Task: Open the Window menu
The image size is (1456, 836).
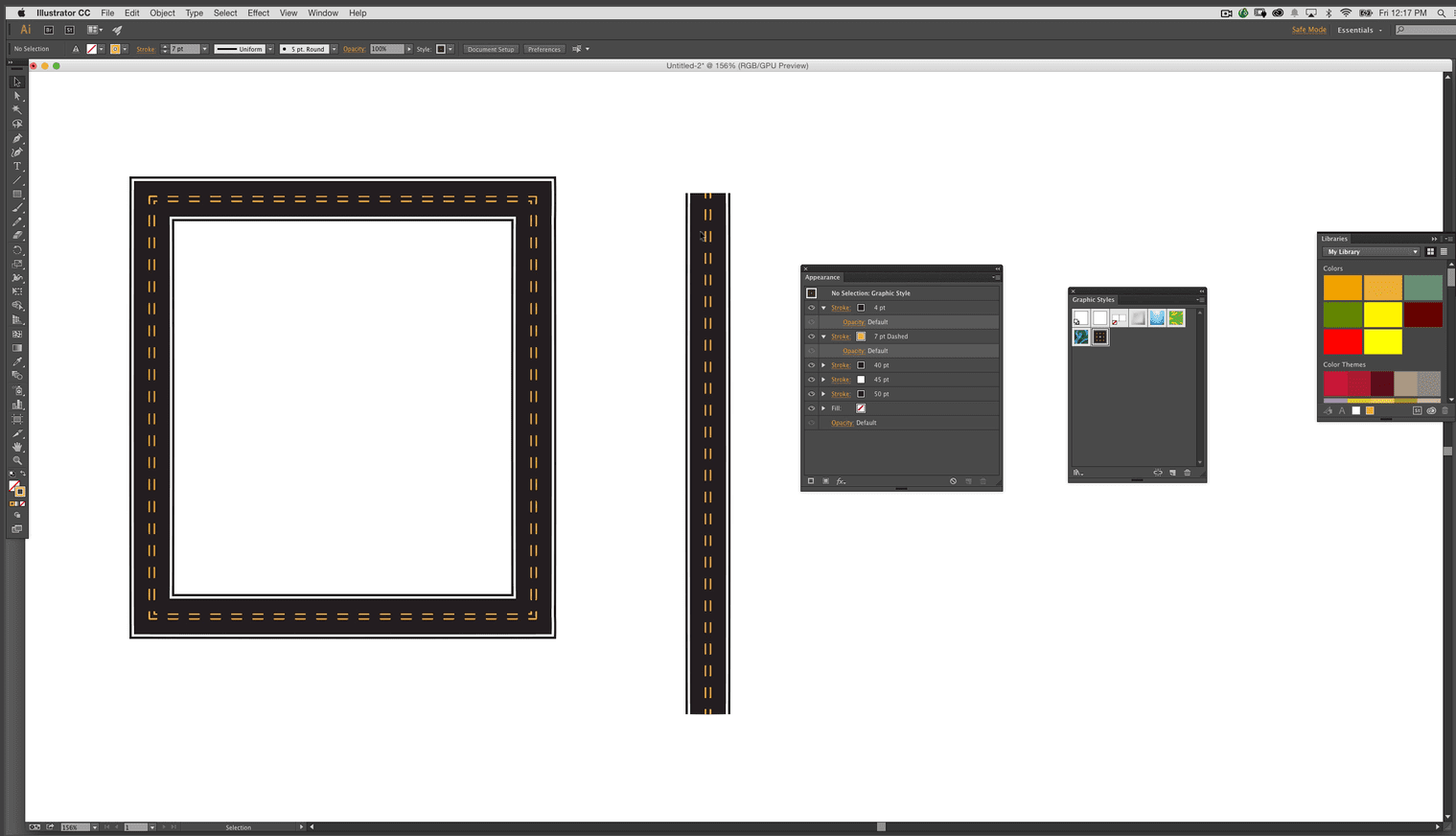Action: (323, 12)
